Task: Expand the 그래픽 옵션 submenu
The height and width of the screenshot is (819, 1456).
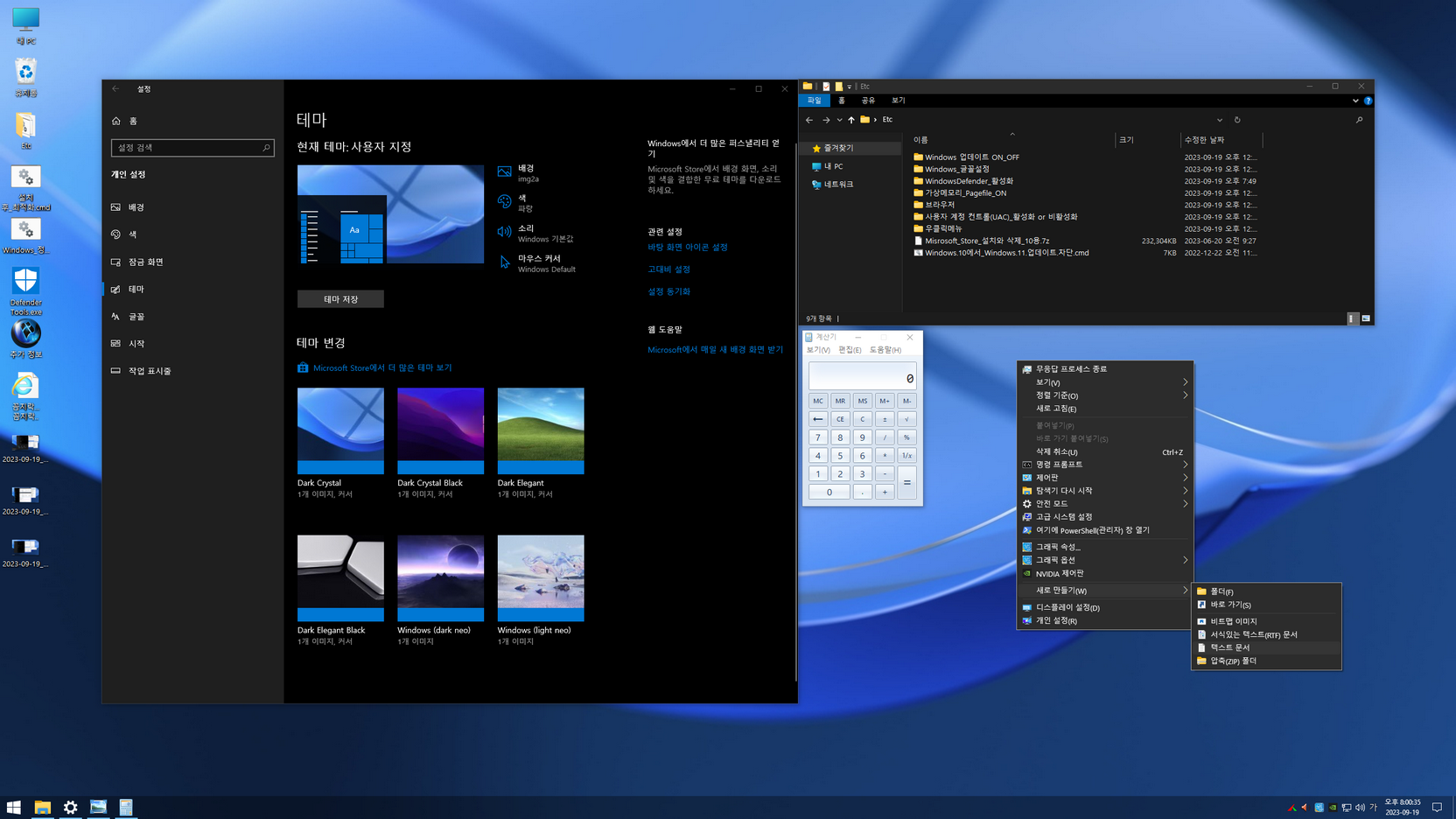Action: (1105, 560)
